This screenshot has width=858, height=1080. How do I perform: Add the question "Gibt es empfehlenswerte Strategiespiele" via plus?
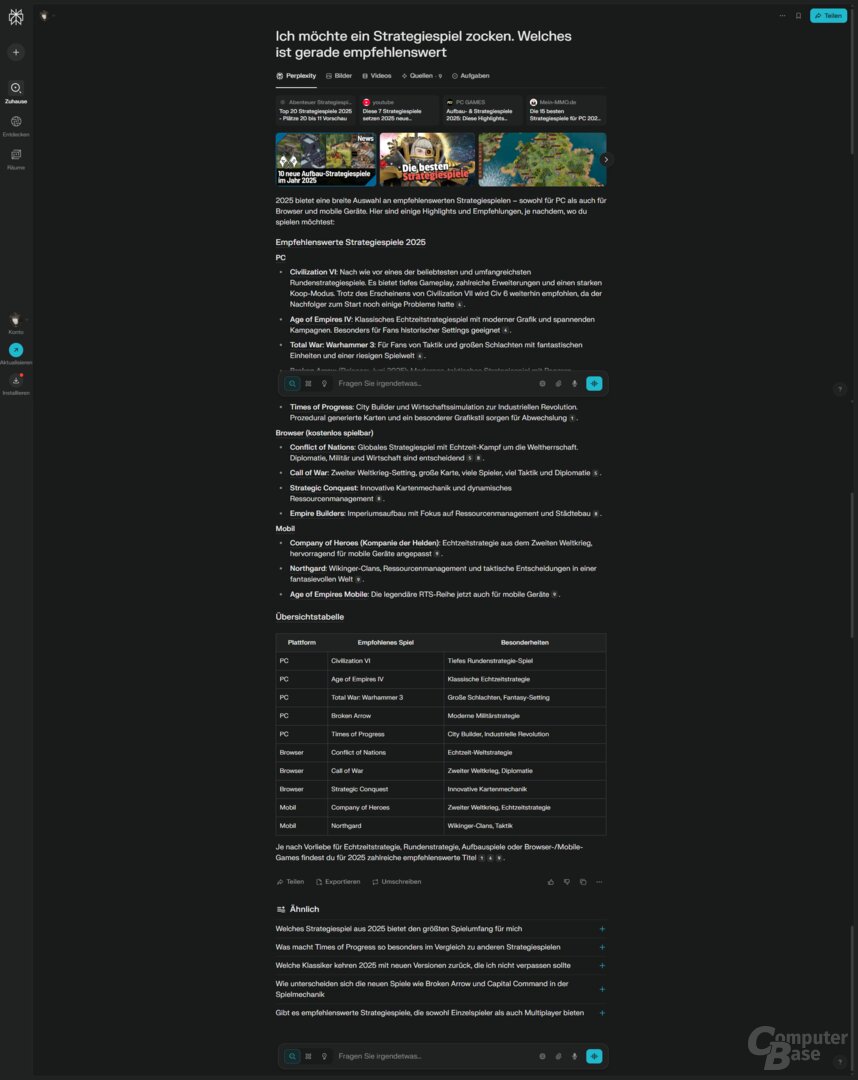tap(602, 1012)
